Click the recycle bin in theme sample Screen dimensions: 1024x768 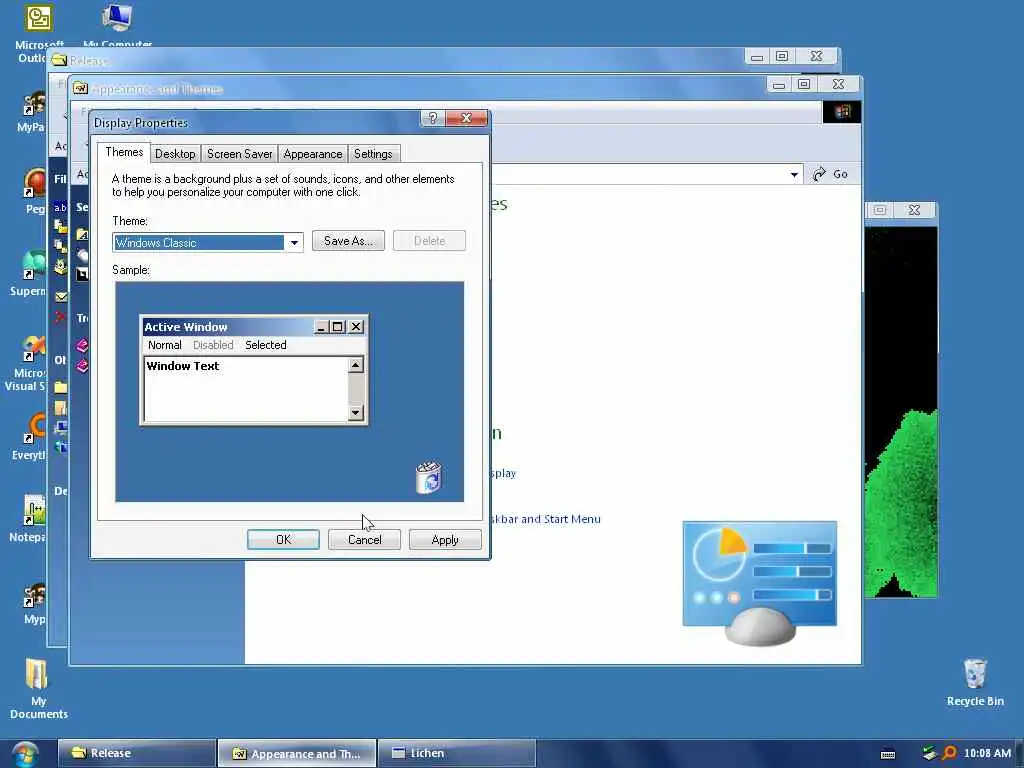click(x=428, y=477)
